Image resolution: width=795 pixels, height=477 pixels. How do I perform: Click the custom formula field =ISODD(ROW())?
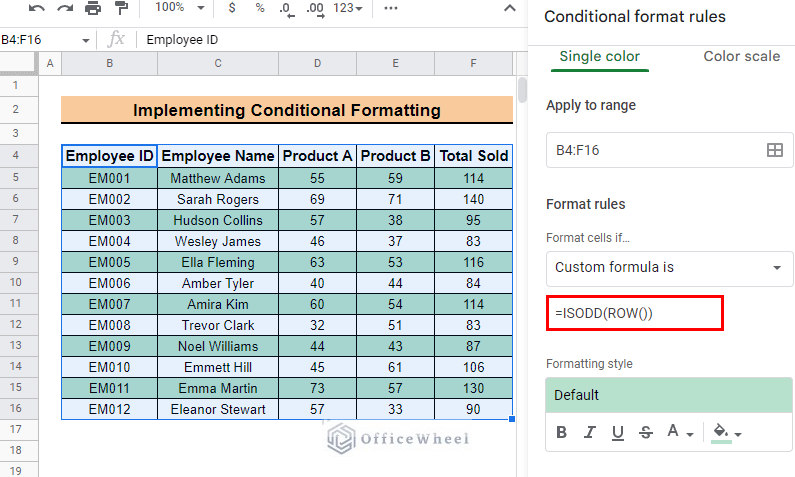tap(635, 313)
